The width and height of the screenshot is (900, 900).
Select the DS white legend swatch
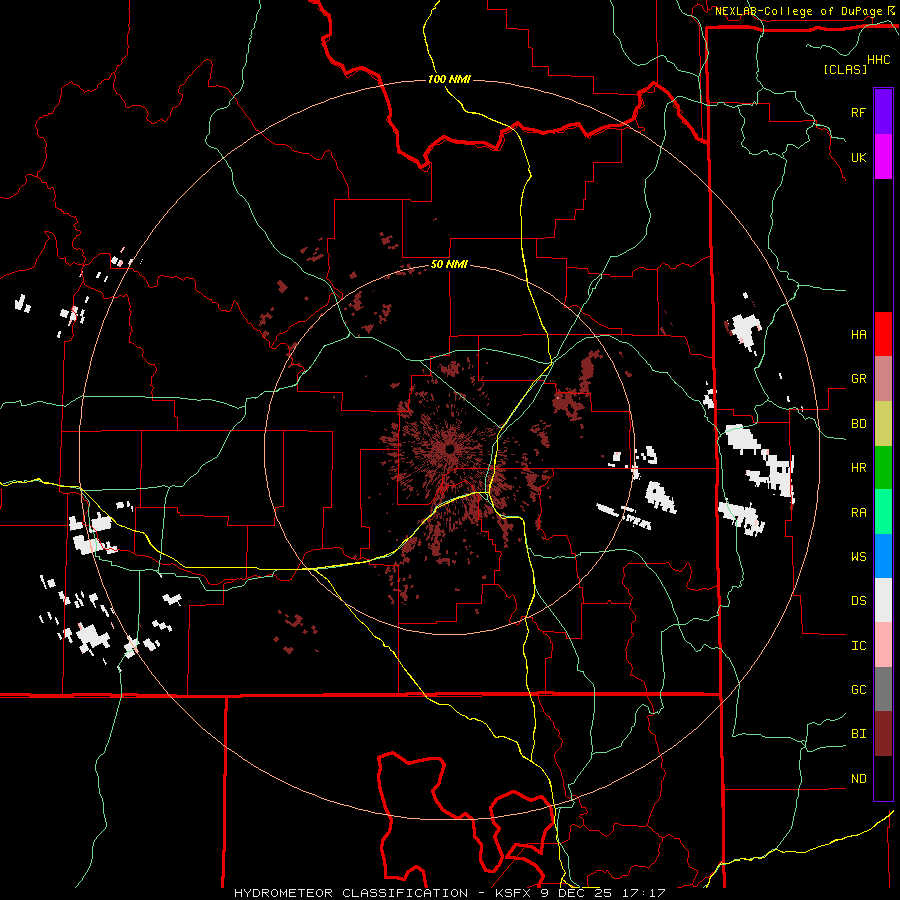coord(883,600)
